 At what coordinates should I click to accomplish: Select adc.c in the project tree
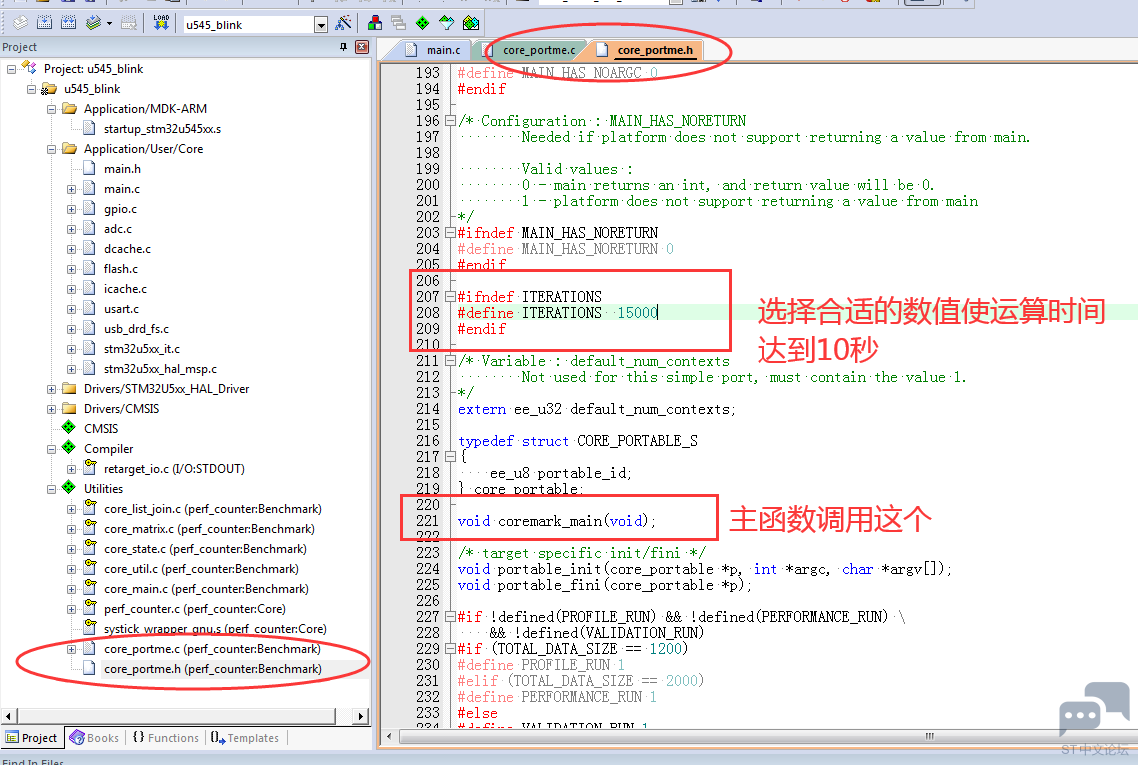118,229
